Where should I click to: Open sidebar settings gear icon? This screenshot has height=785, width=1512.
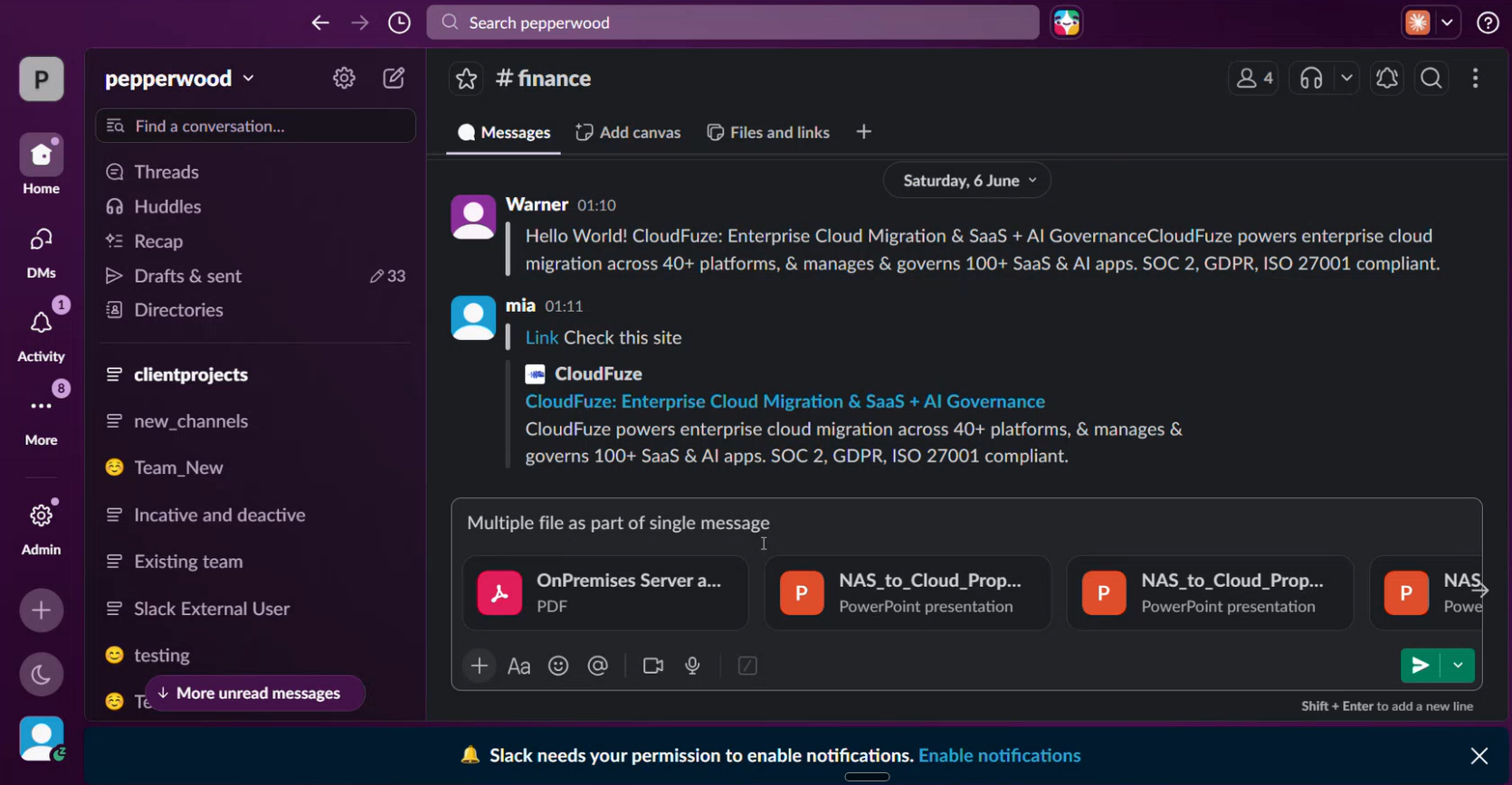tap(344, 79)
